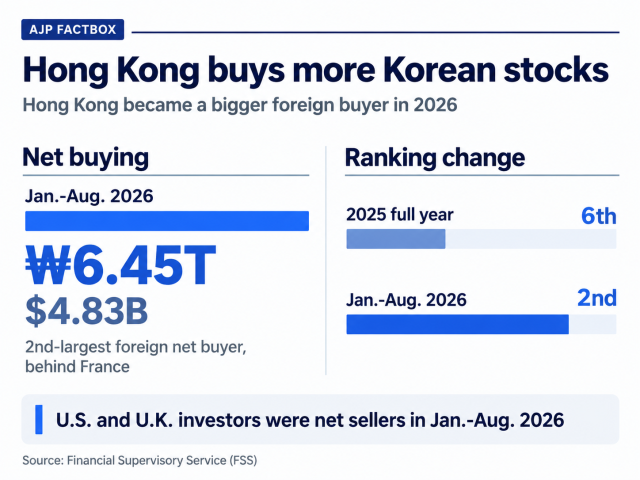Click the AJP FACTBOX badge
640x480 pixels.
point(73,29)
